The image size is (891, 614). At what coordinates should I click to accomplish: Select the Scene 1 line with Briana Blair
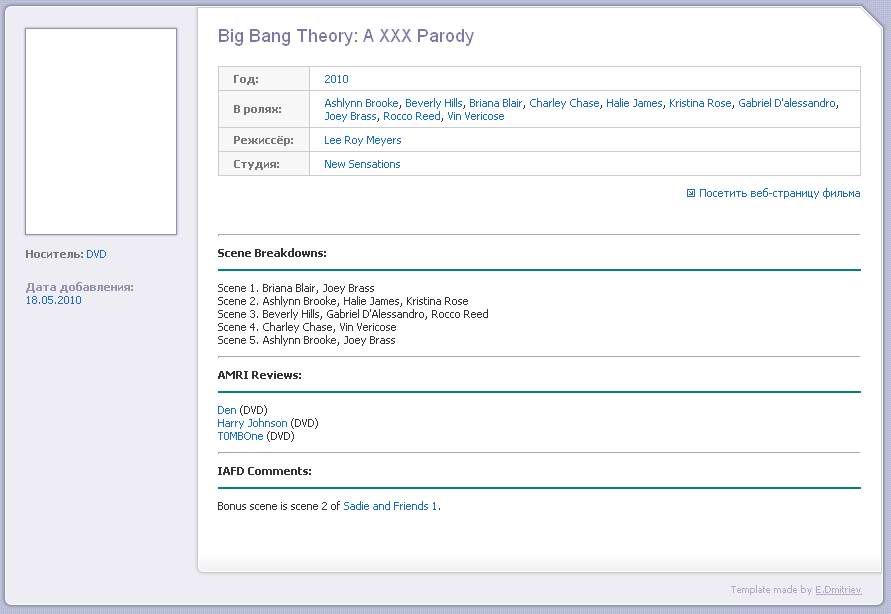[x=295, y=288]
